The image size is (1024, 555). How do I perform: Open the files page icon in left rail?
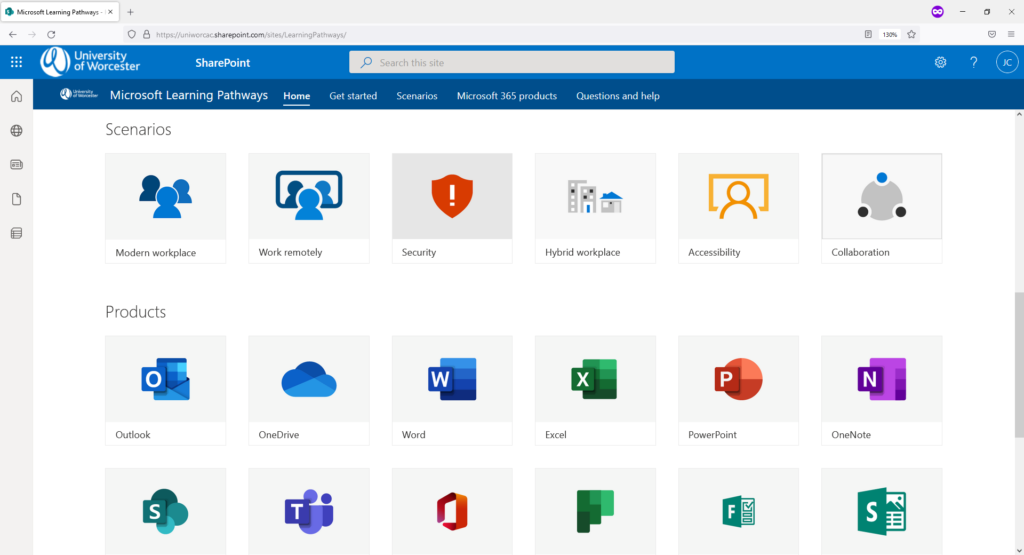coord(16,199)
